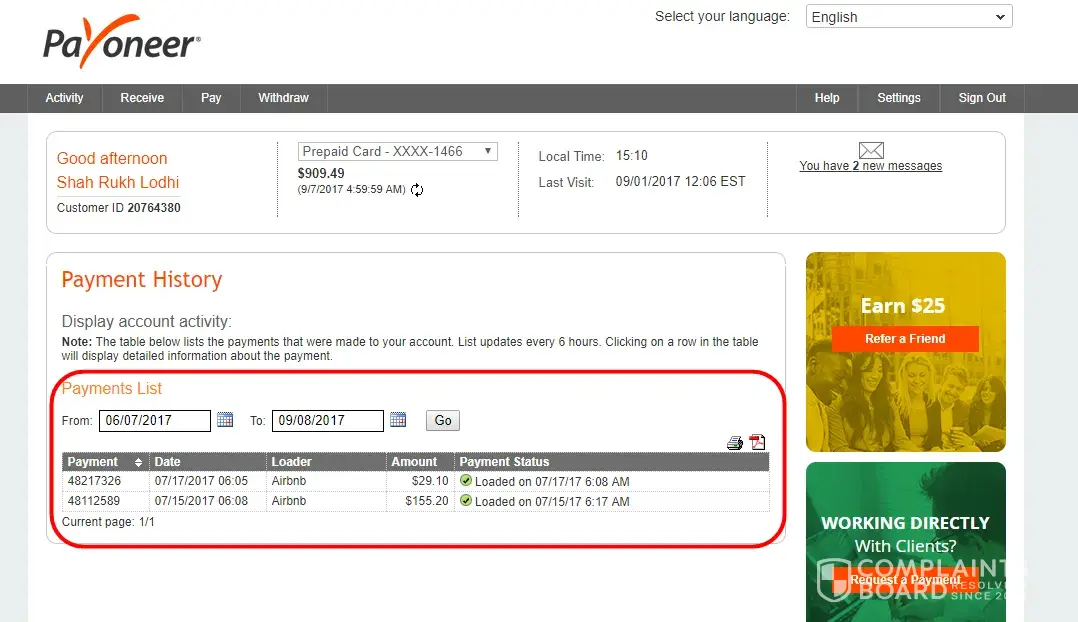
Task: Expand the language selection dropdown
Action: 908,17
